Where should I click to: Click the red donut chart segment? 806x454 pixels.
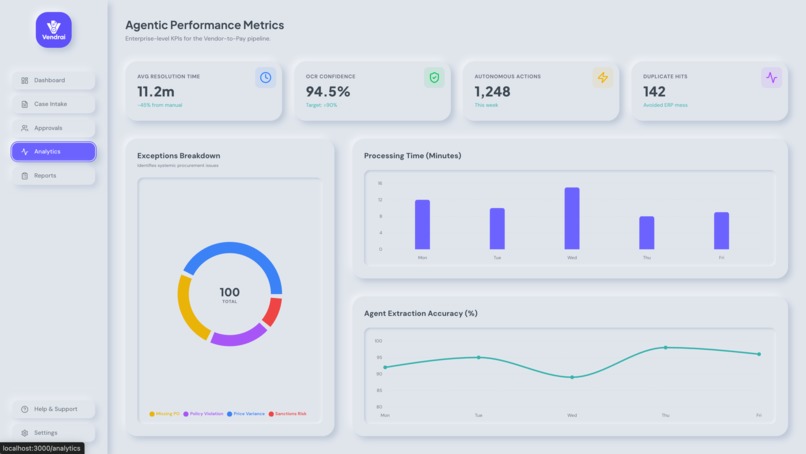point(273,310)
